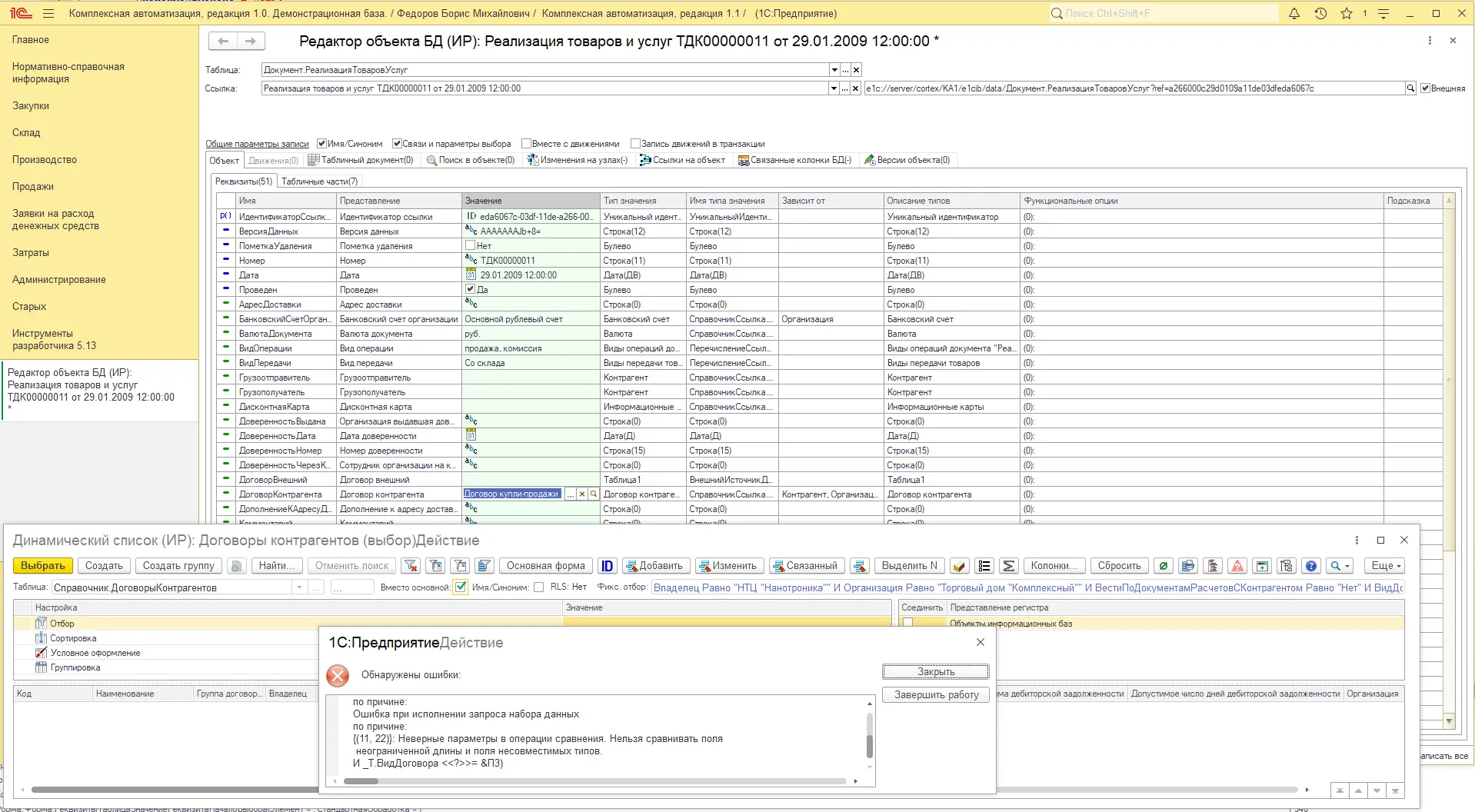Open Общие параметры записи link
This screenshot has height=812, width=1475.
point(257,144)
